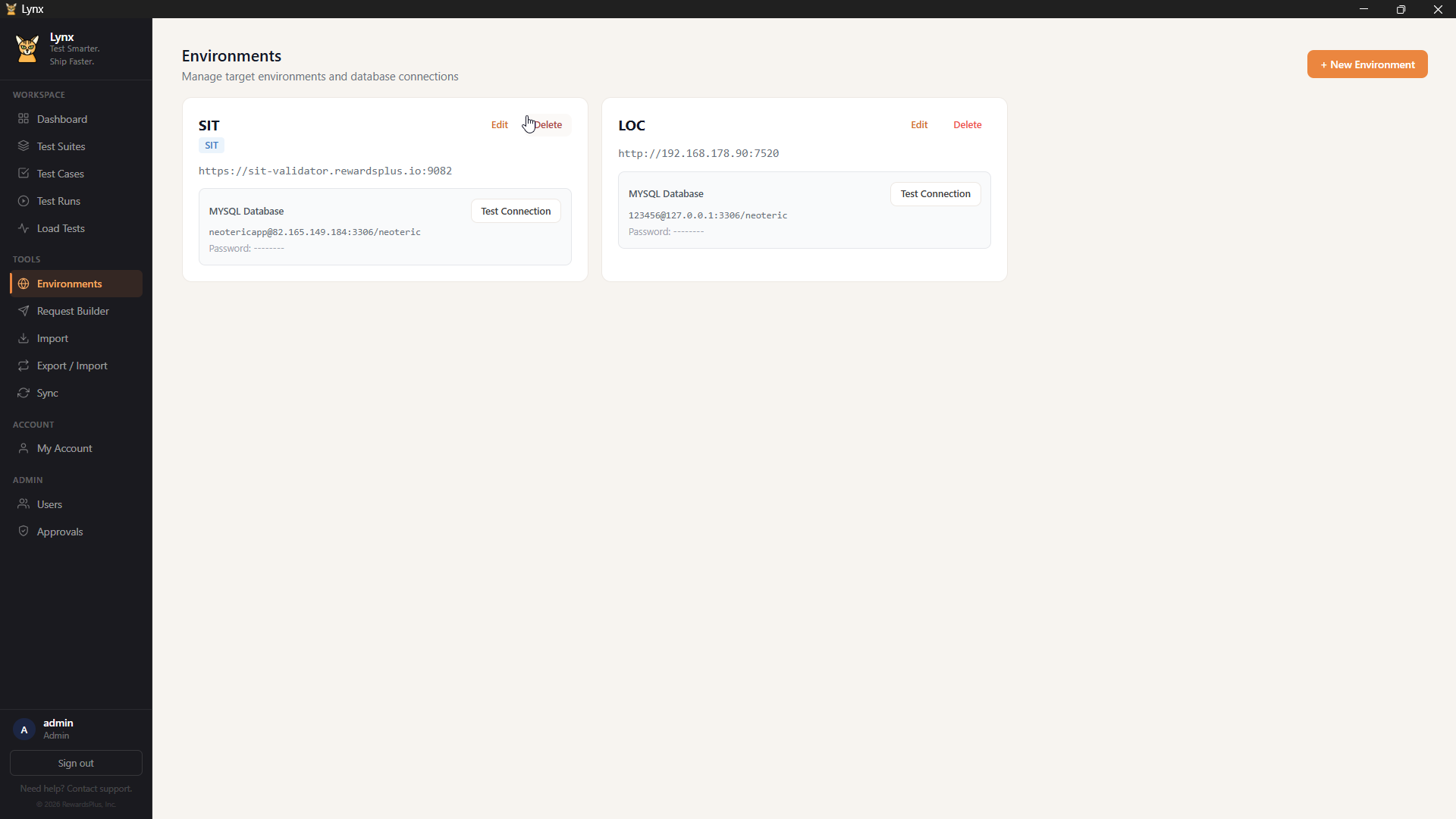Click the Dashboard grid icon in sidebar

[x=24, y=119]
